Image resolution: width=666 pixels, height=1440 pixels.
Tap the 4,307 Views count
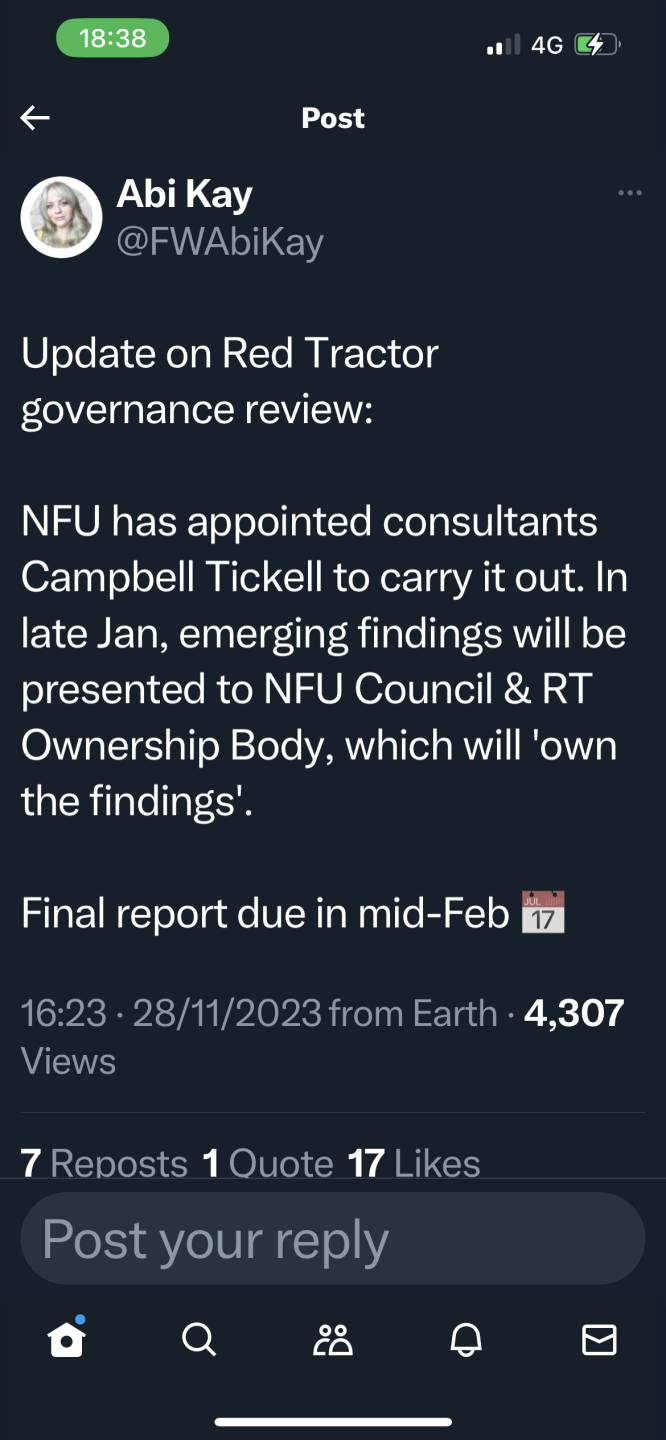pyautogui.click(x=573, y=1013)
